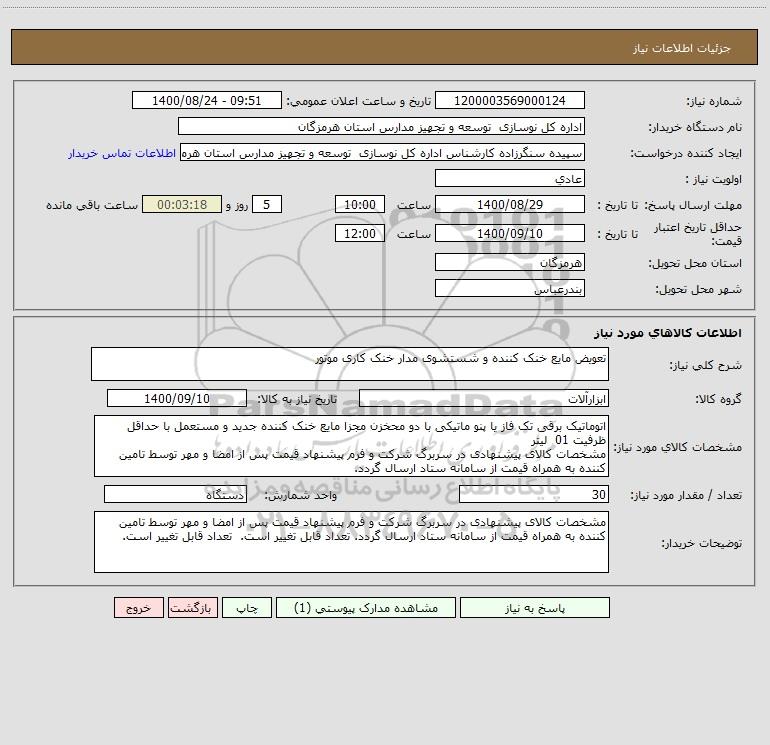This screenshot has height=745, width=770.
Task: Click unit of measure field 'دستگاه'
Action: click(x=175, y=494)
